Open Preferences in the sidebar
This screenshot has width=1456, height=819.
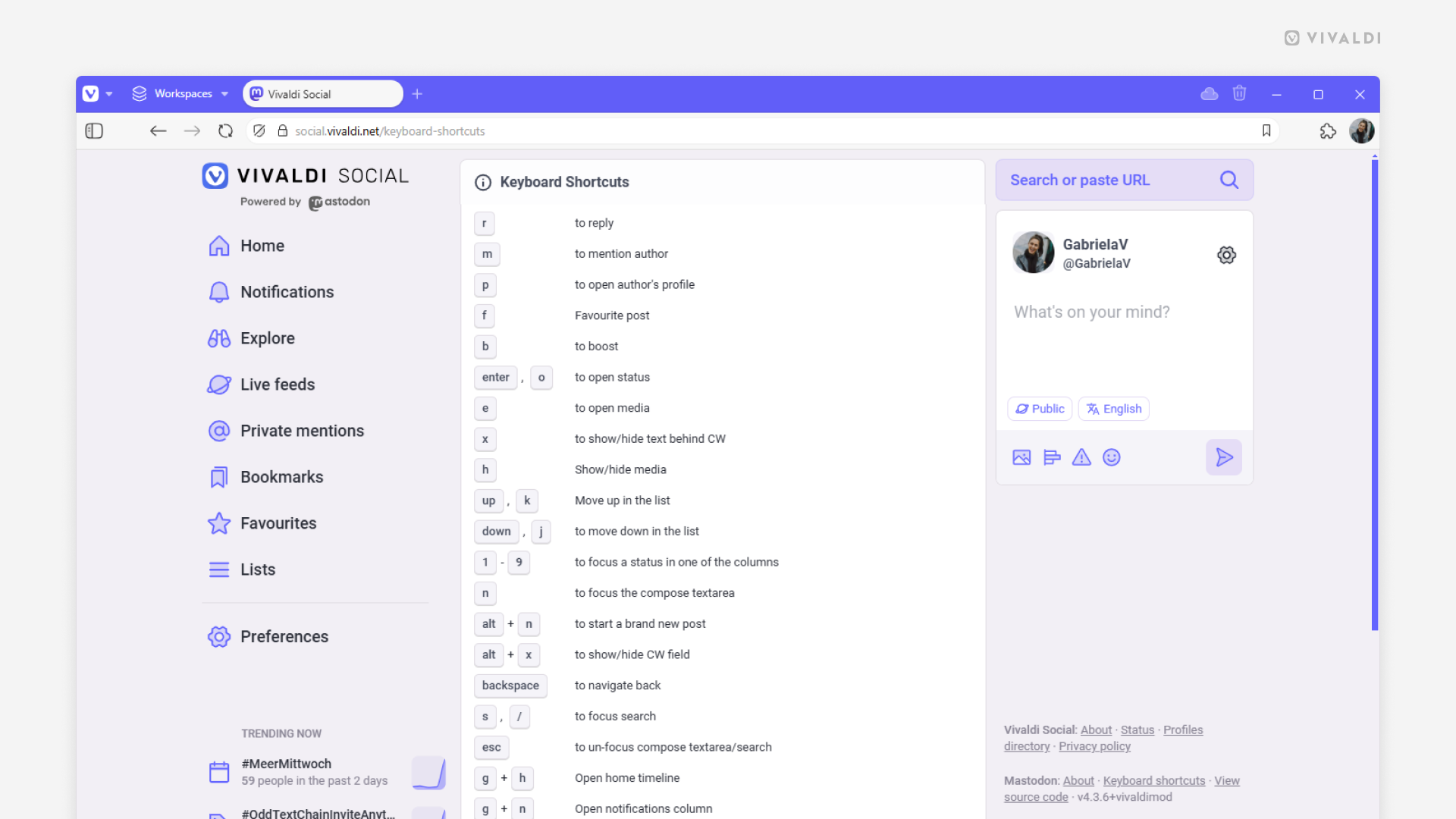point(268,637)
